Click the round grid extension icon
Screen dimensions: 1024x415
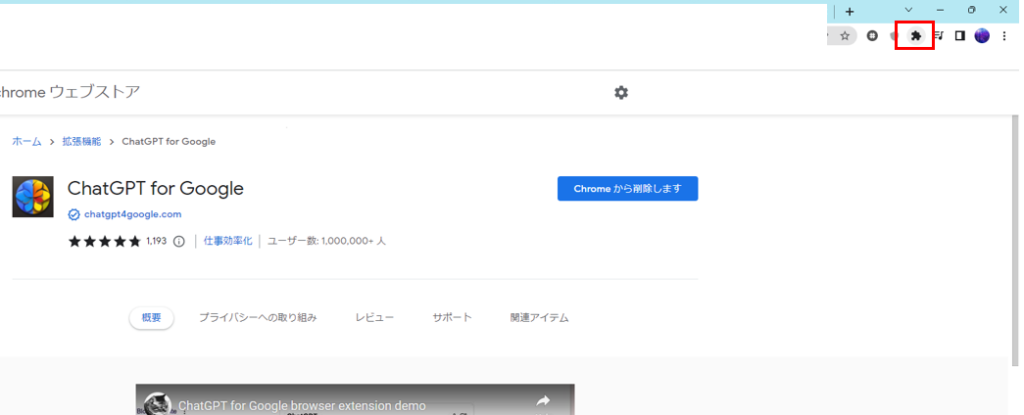pyautogui.click(x=872, y=36)
